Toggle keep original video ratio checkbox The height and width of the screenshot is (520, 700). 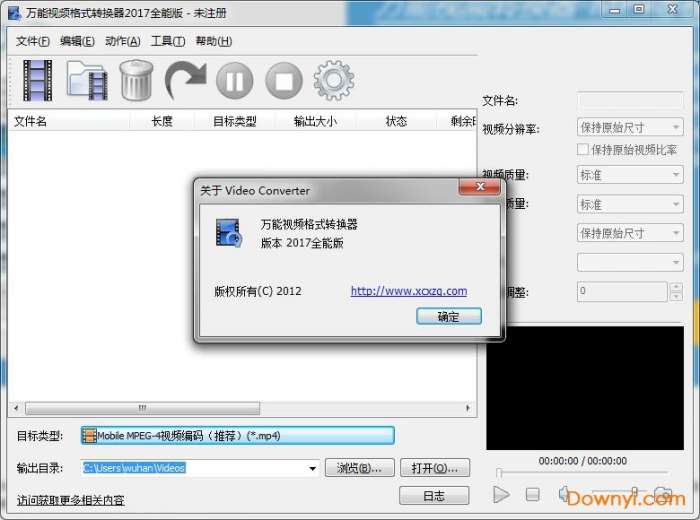[583, 149]
